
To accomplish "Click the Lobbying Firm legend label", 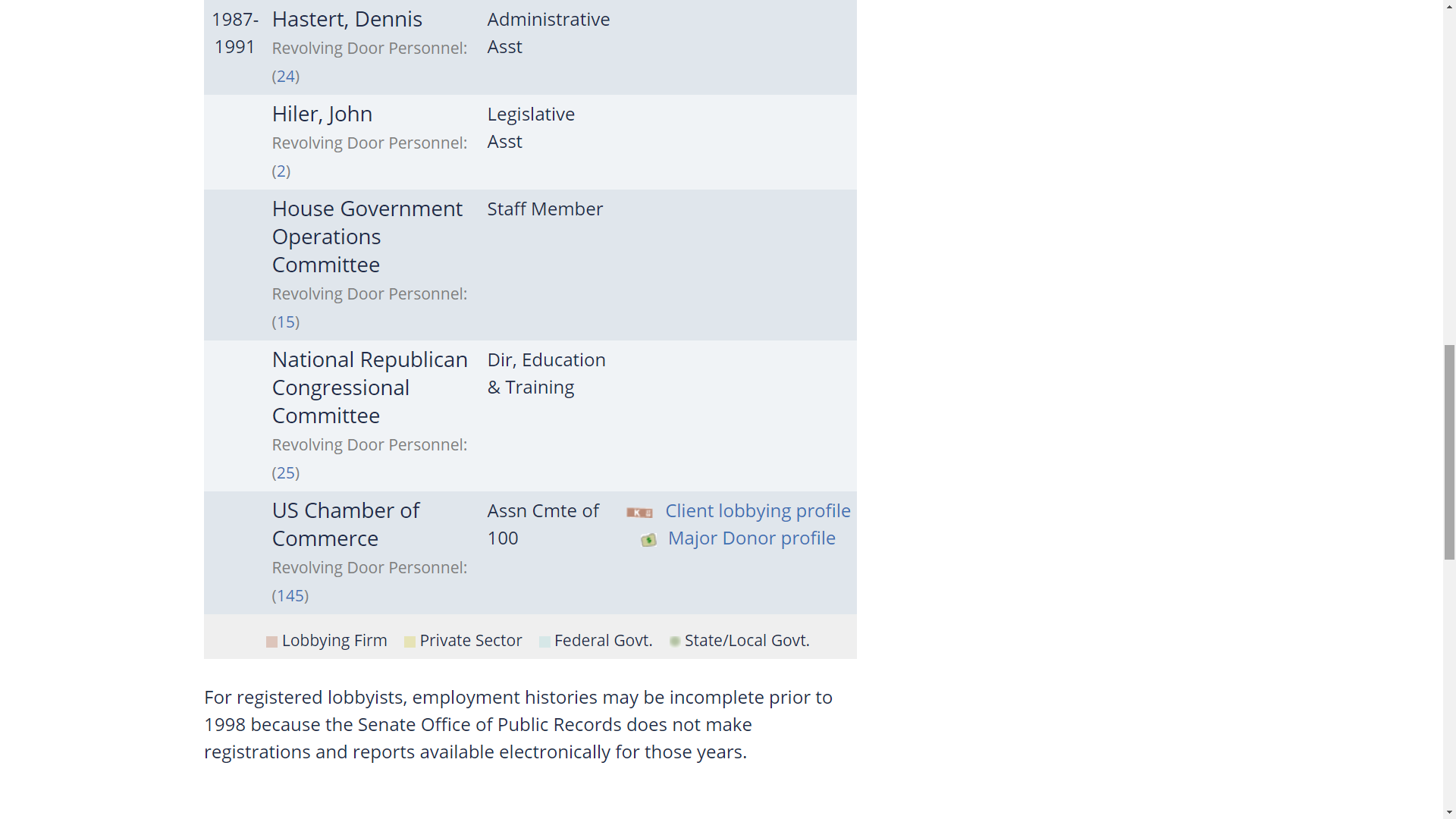I will tap(334, 640).
